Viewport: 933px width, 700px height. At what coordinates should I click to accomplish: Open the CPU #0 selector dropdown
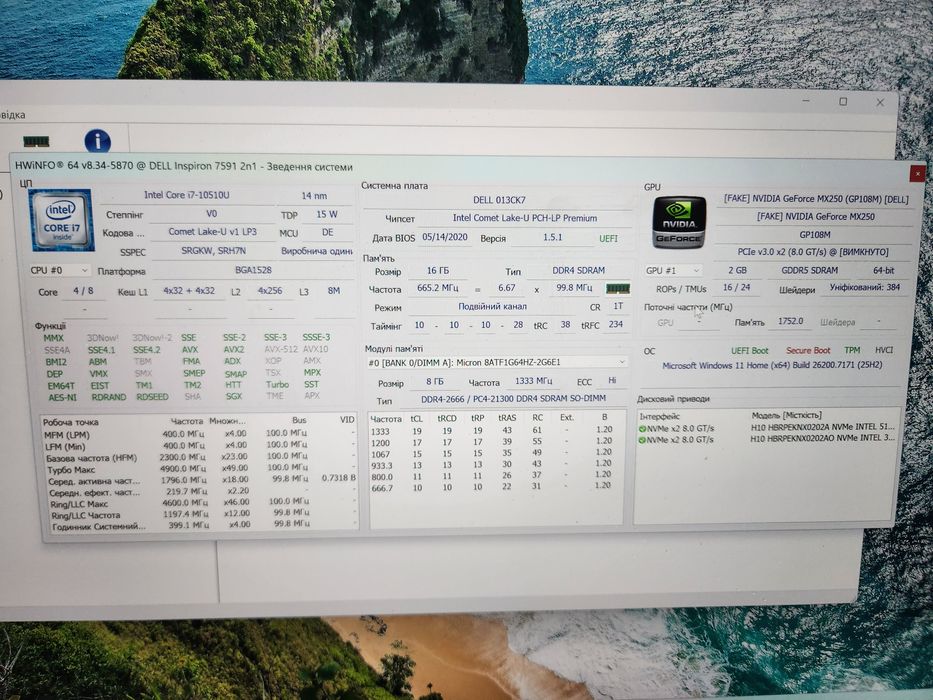60,270
